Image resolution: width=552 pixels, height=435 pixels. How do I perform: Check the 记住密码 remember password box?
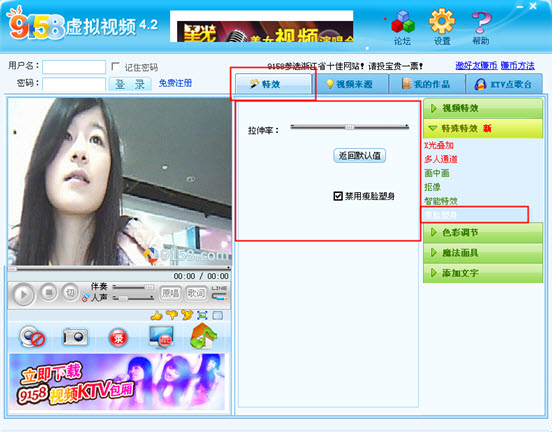[x=115, y=67]
